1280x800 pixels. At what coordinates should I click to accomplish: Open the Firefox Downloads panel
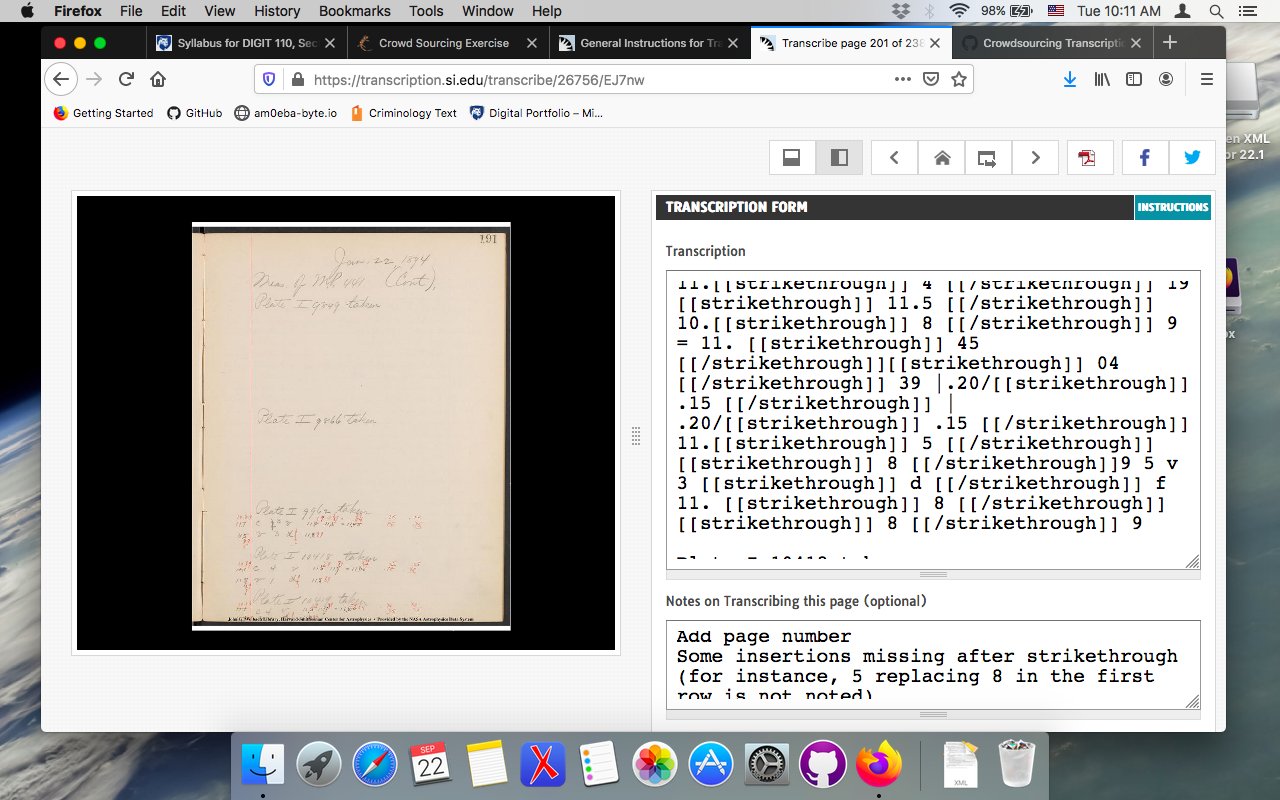(1070, 78)
